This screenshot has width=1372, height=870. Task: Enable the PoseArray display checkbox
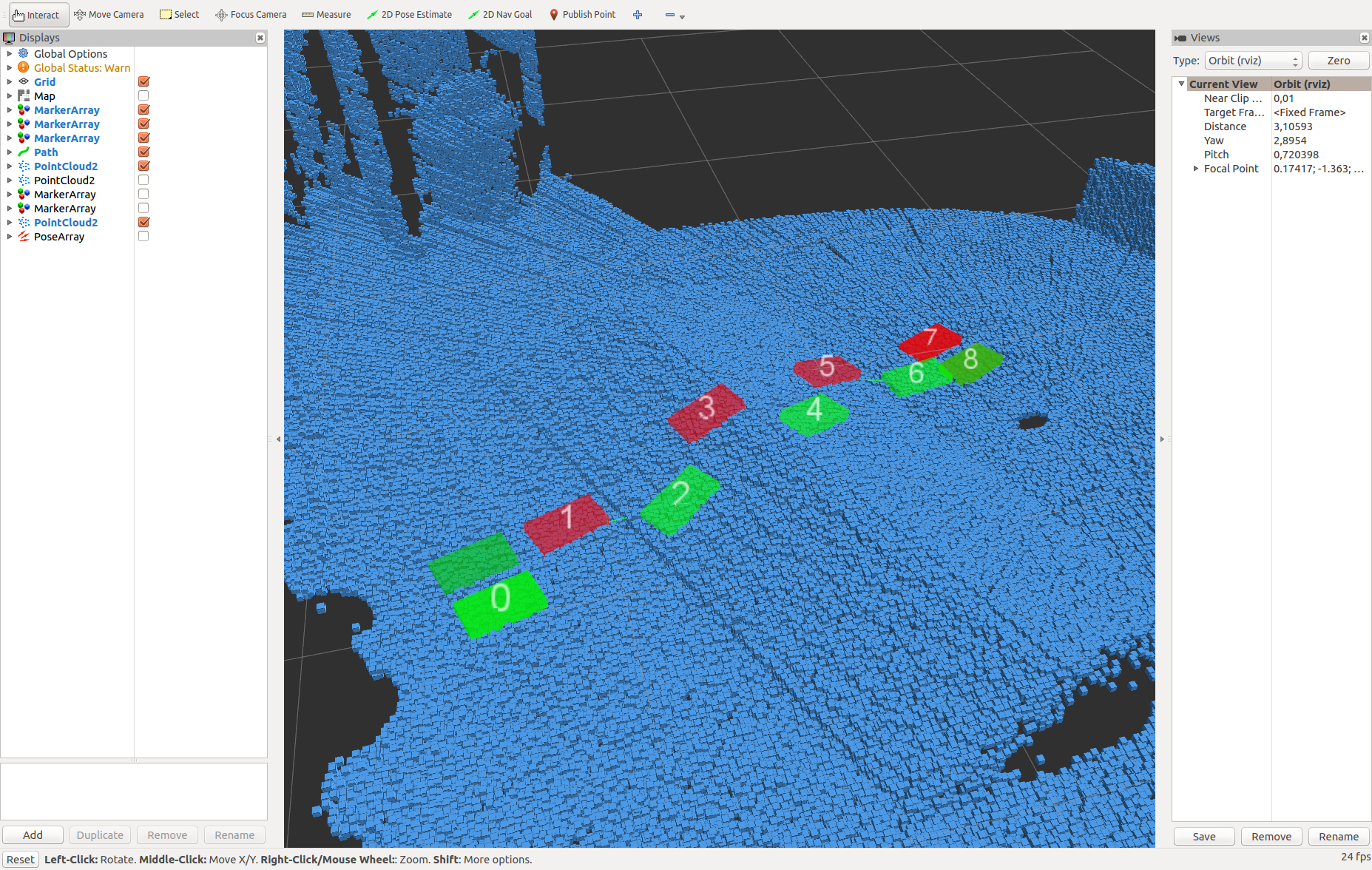tap(144, 237)
